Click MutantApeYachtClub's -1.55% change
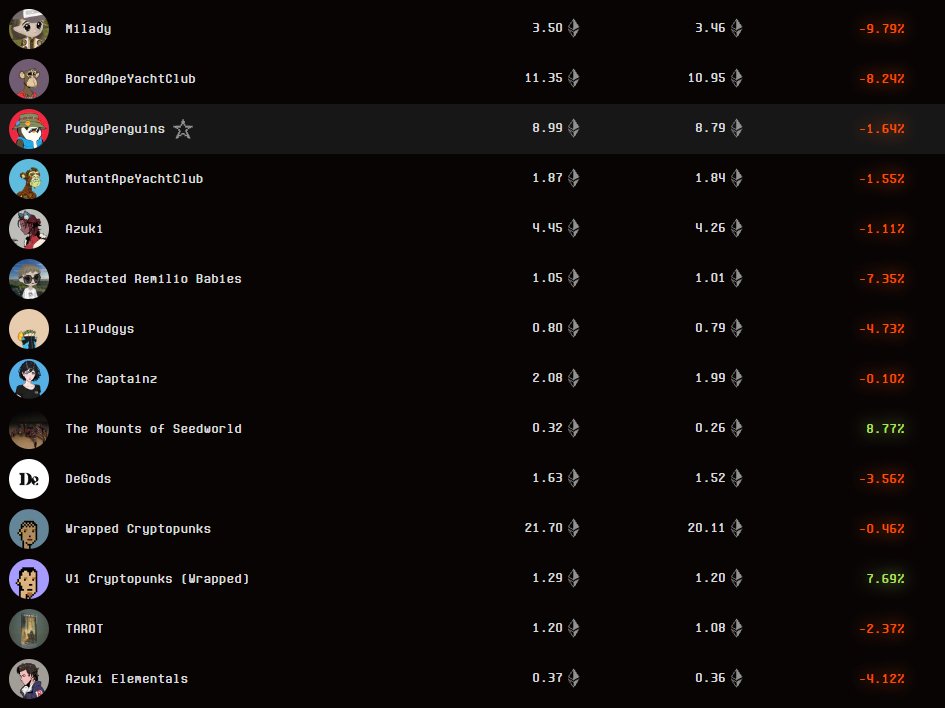The width and height of the screenshot is (945, 708). coord(882,178)
